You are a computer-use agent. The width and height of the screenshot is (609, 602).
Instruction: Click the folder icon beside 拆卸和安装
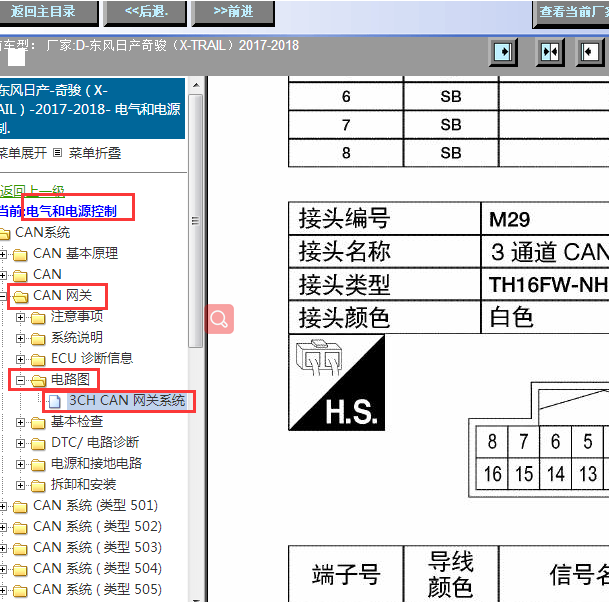pyautogui.click(x=38, y=486)
